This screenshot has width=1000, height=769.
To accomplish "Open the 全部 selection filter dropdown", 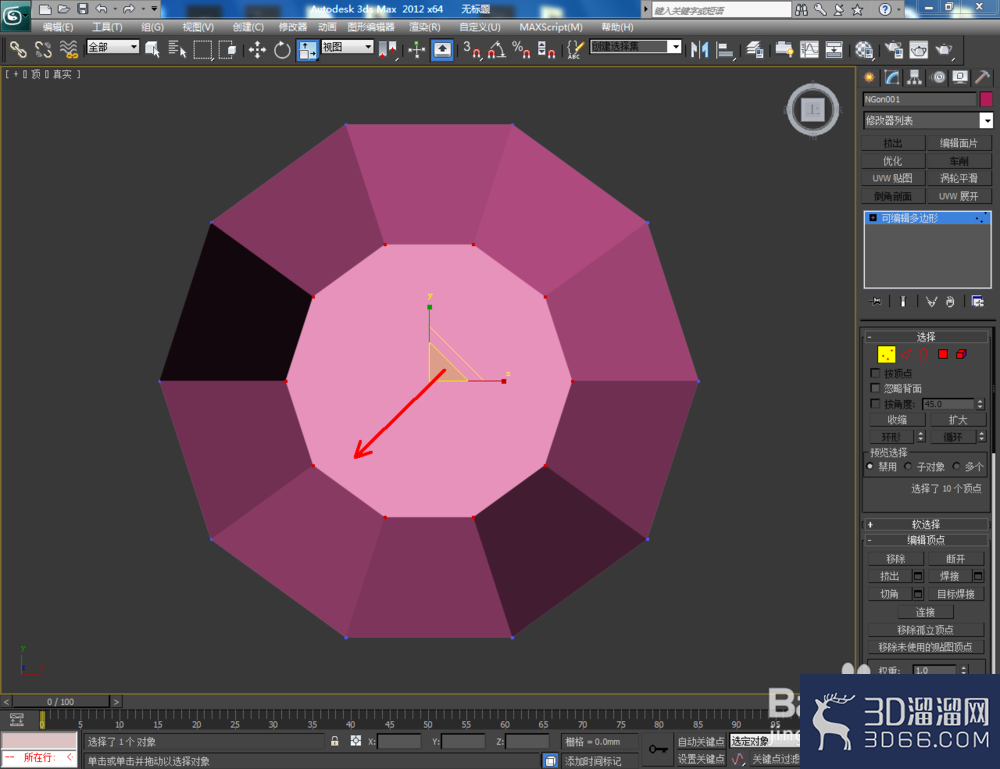I will 113,47.
